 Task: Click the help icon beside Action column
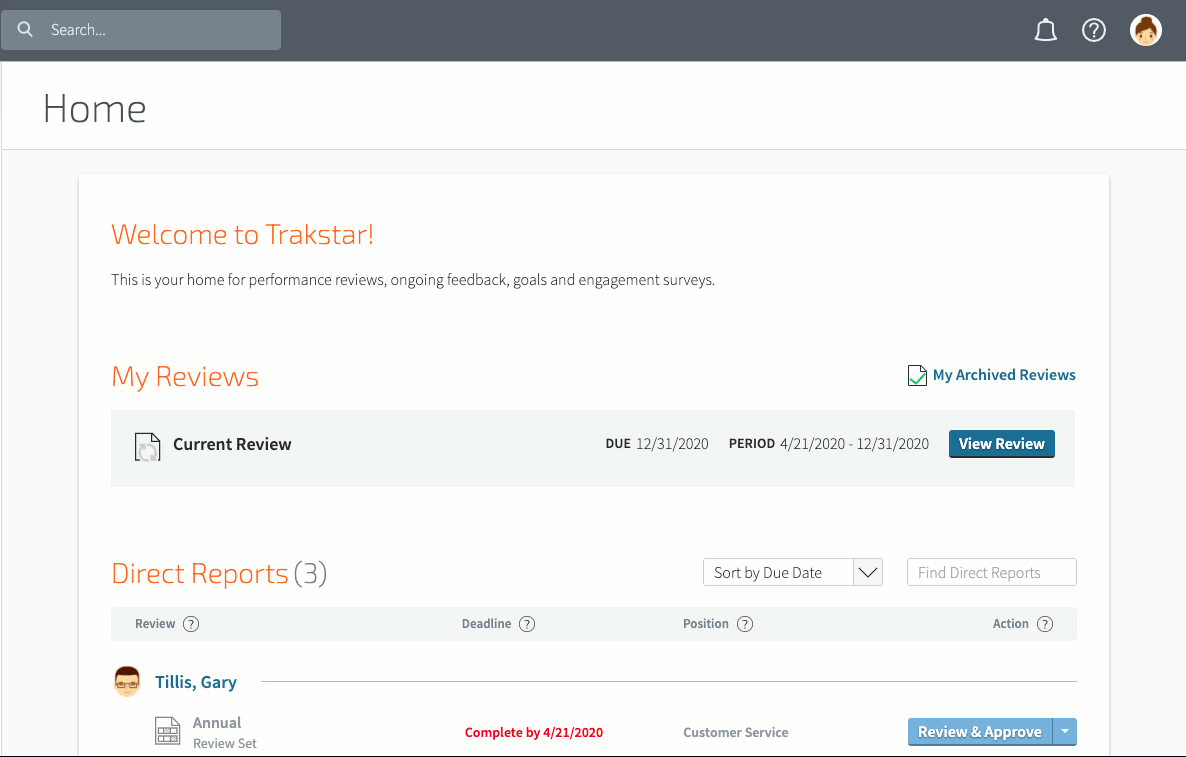[1046, 623]
